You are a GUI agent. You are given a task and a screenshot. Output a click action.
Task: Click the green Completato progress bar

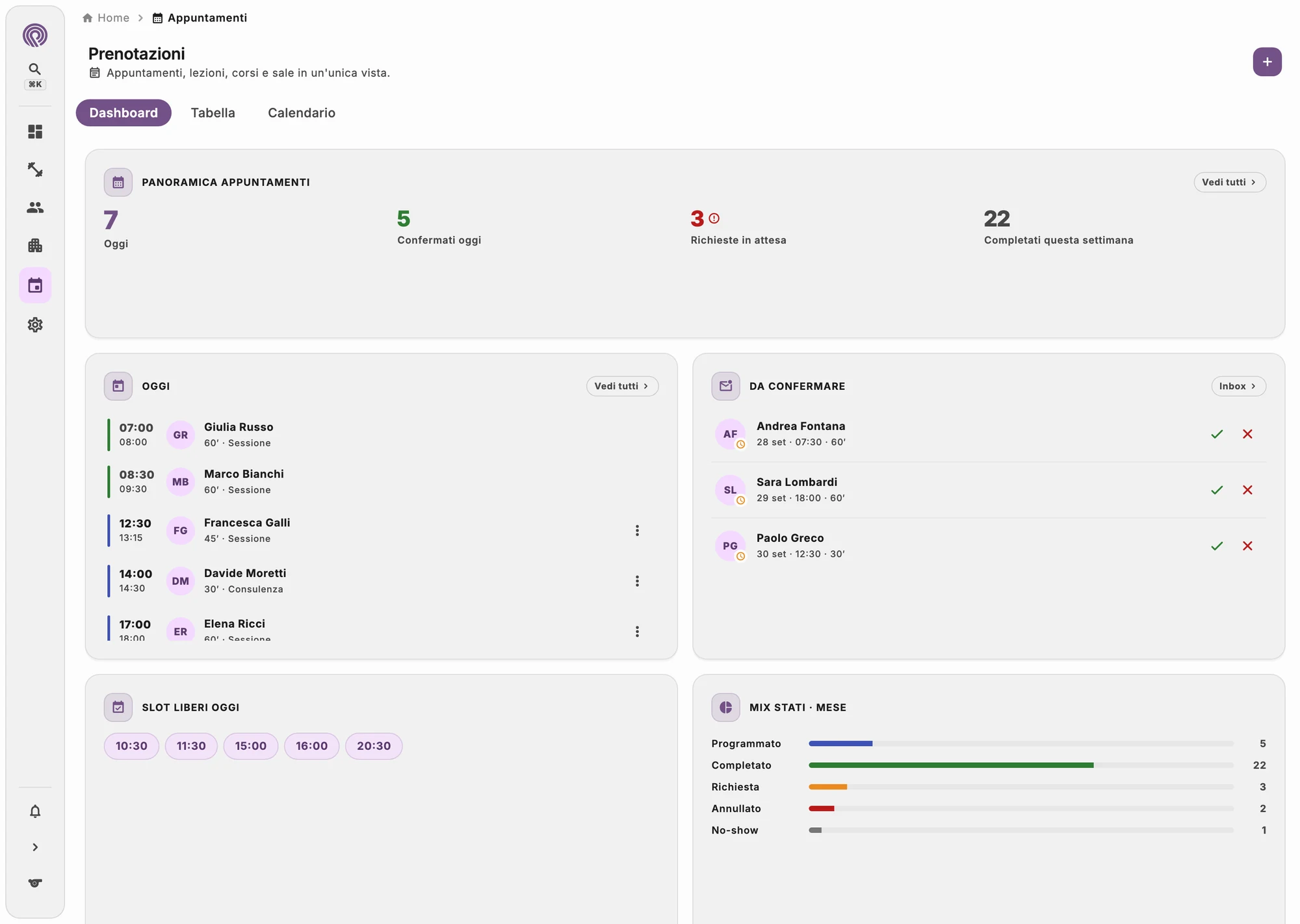pos(951,765)
